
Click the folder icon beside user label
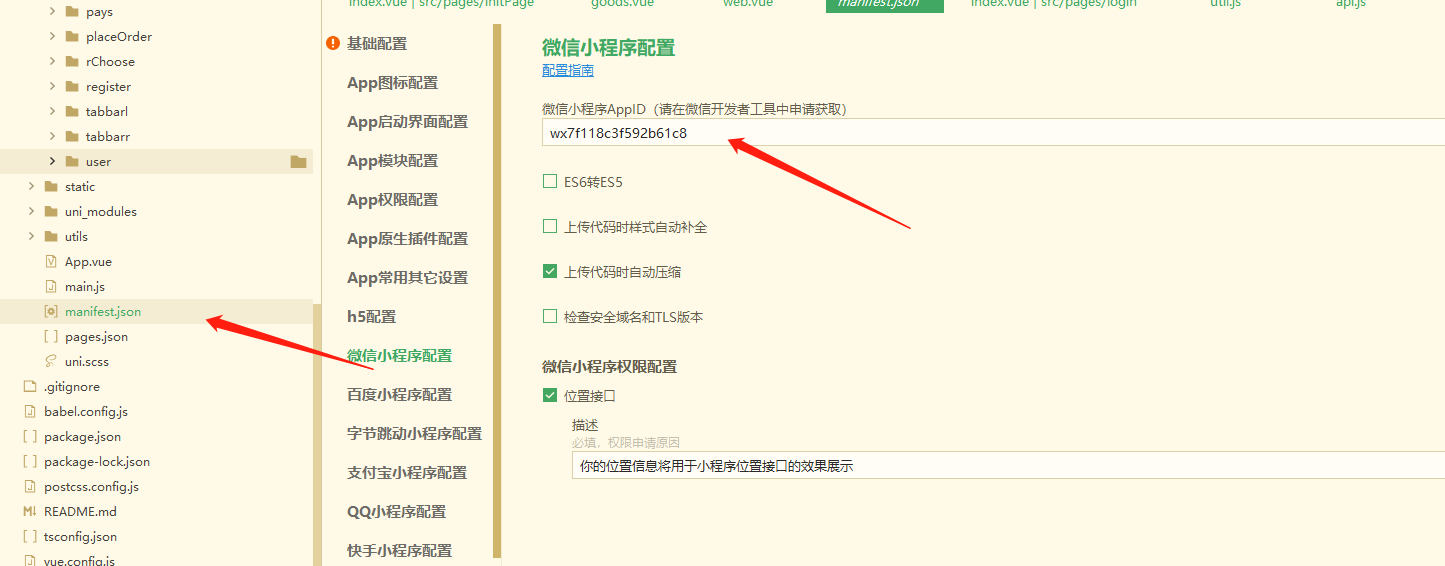coord(71,162)
